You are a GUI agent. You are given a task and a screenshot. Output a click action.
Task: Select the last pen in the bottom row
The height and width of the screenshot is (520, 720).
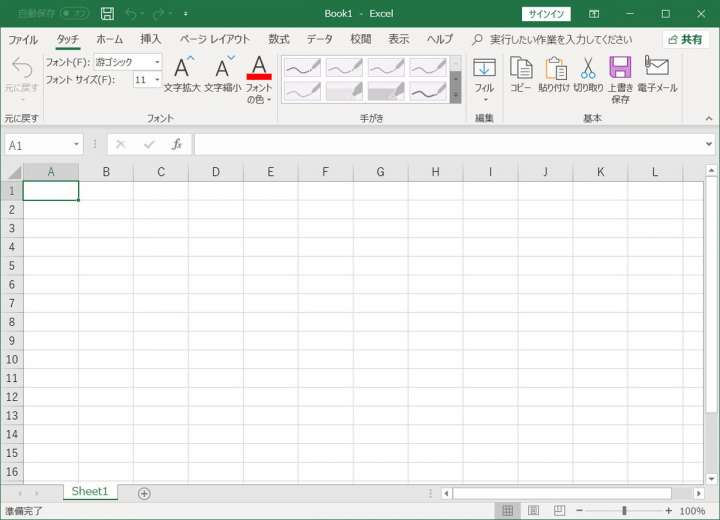[428, 91]
